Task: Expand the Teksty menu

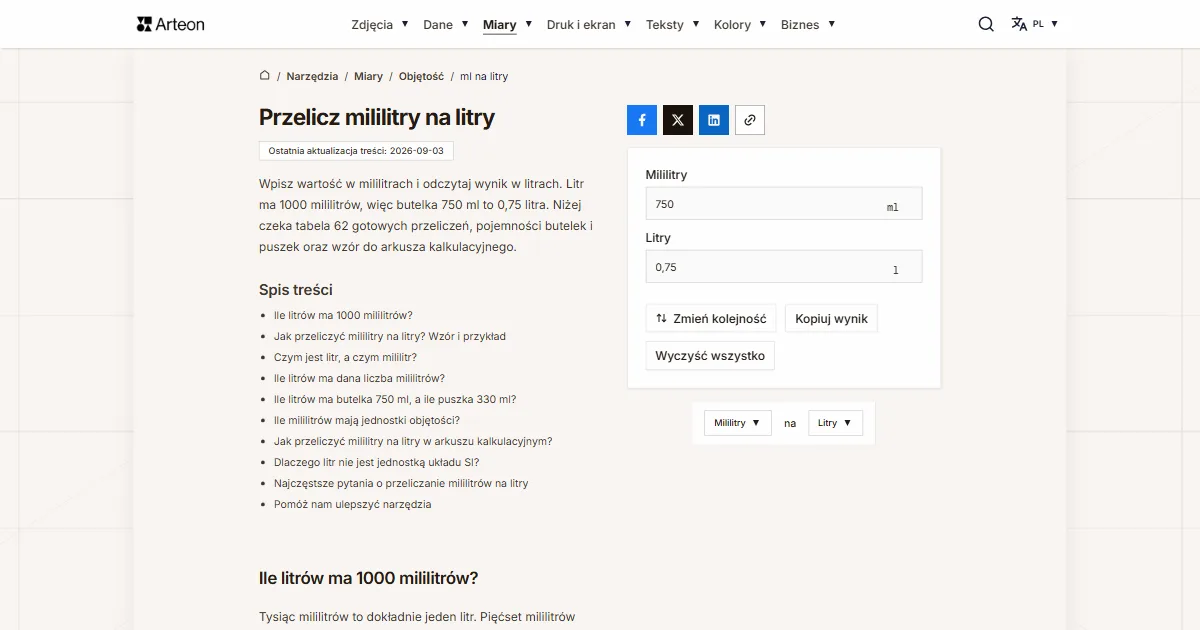Action: click(x=673, y=24)
